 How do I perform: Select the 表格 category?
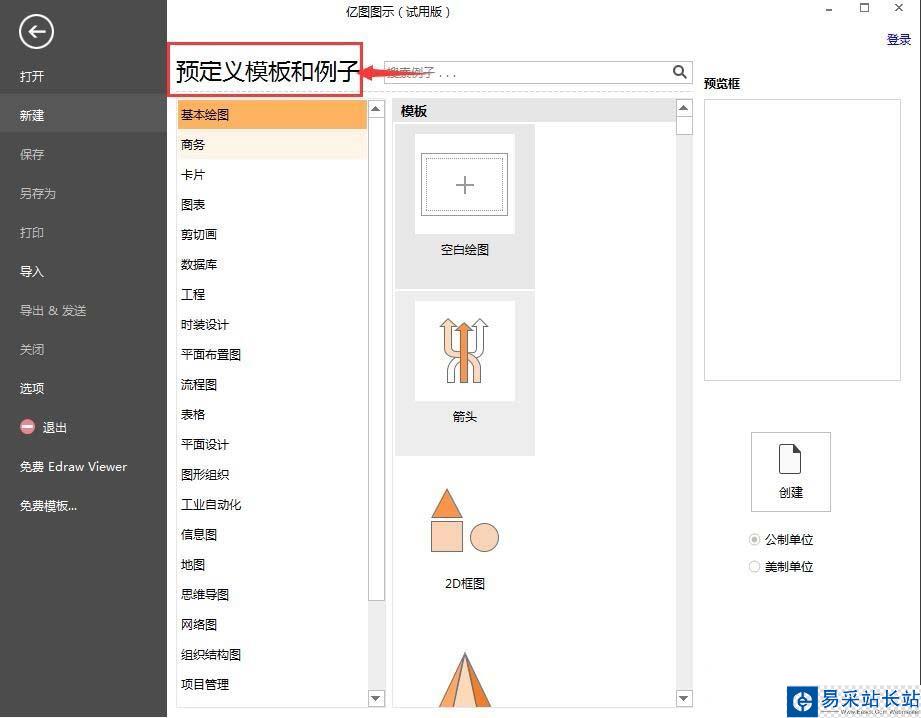click(273, 414)
